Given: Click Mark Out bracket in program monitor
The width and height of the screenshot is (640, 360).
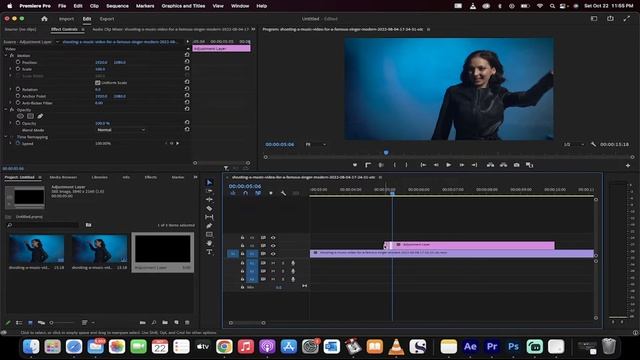Looking at the screenshot, I should coord(407,165).
